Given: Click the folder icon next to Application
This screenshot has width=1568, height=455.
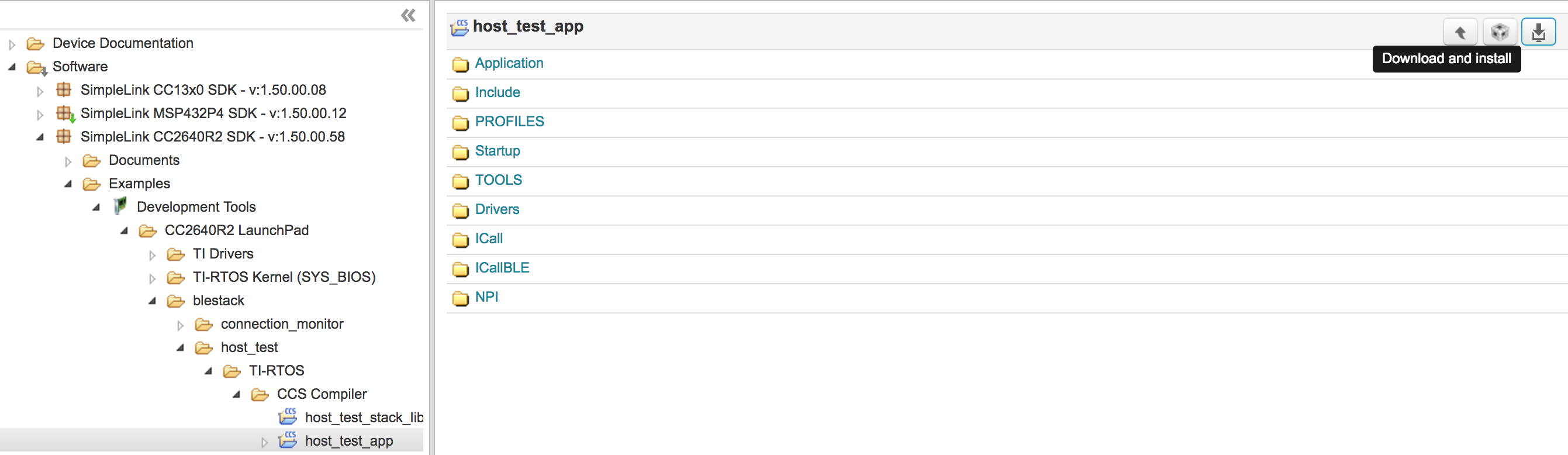Looking at the screenshot, I should coord(460,64).
